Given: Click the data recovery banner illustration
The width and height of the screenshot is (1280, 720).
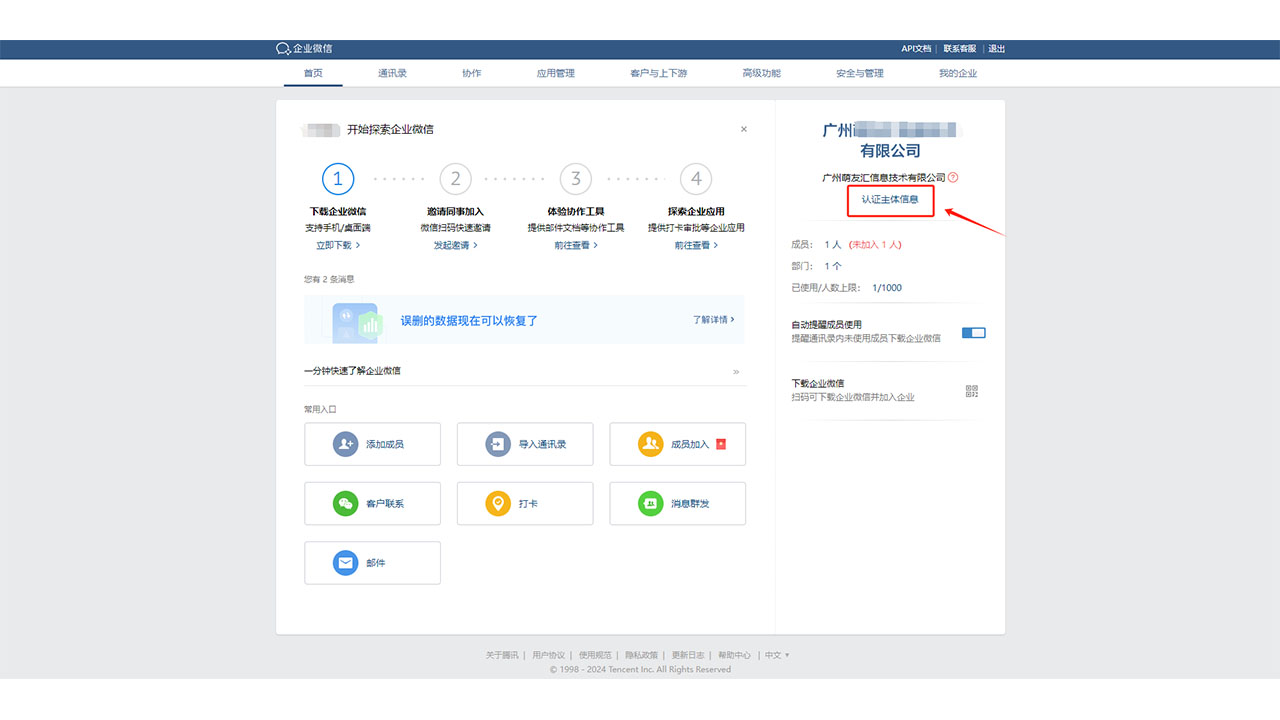Looking at the screenshot, I should coord(357,321).
